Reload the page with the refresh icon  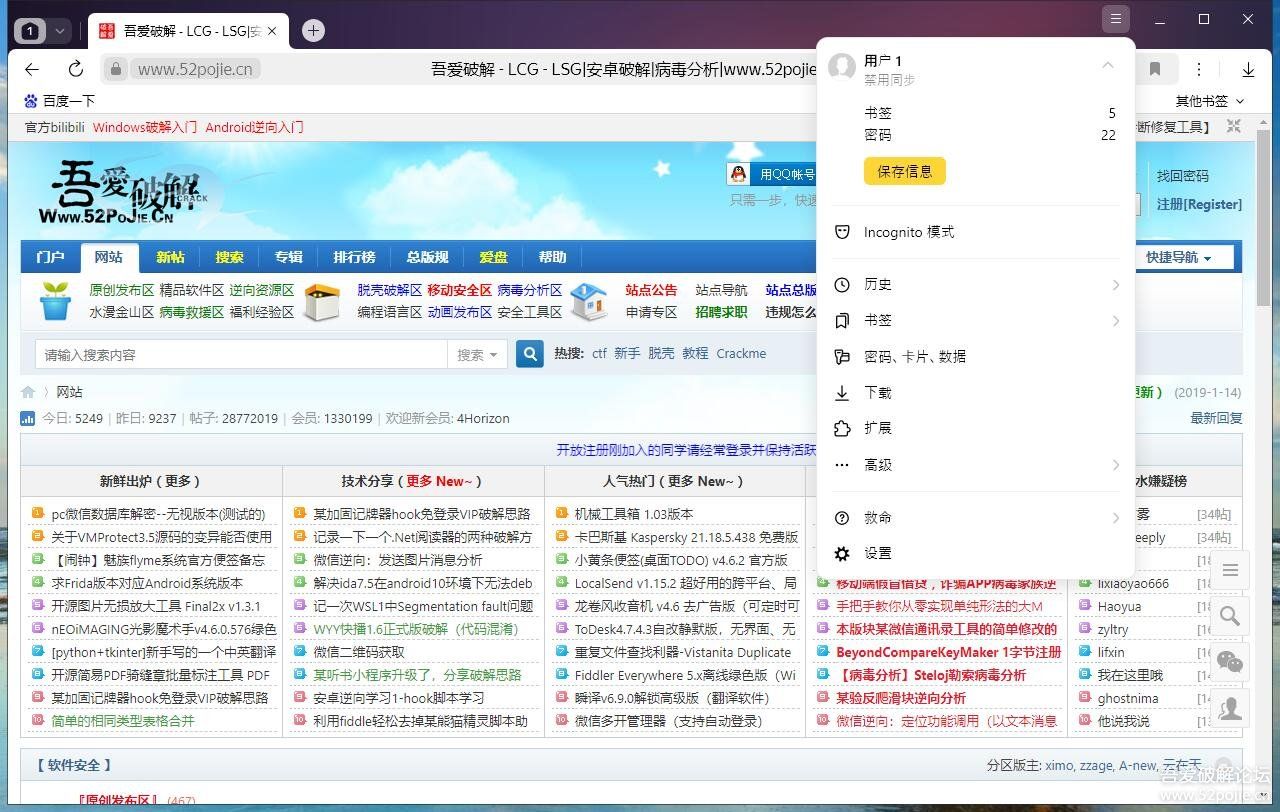[75, 68]
